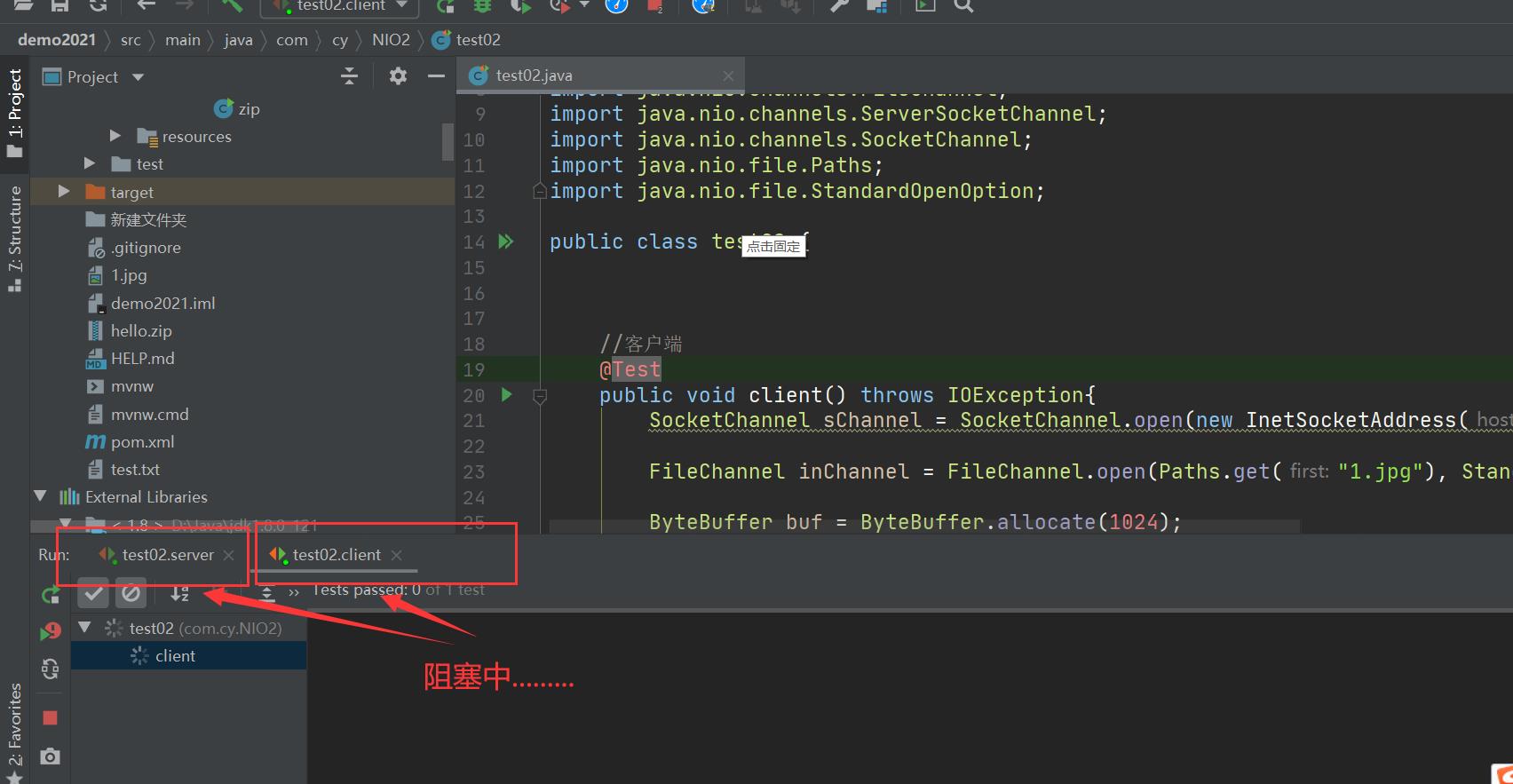Click the run class gutter icon on line 14
This screenshot has width=1513, height=784.
(505, 242)
